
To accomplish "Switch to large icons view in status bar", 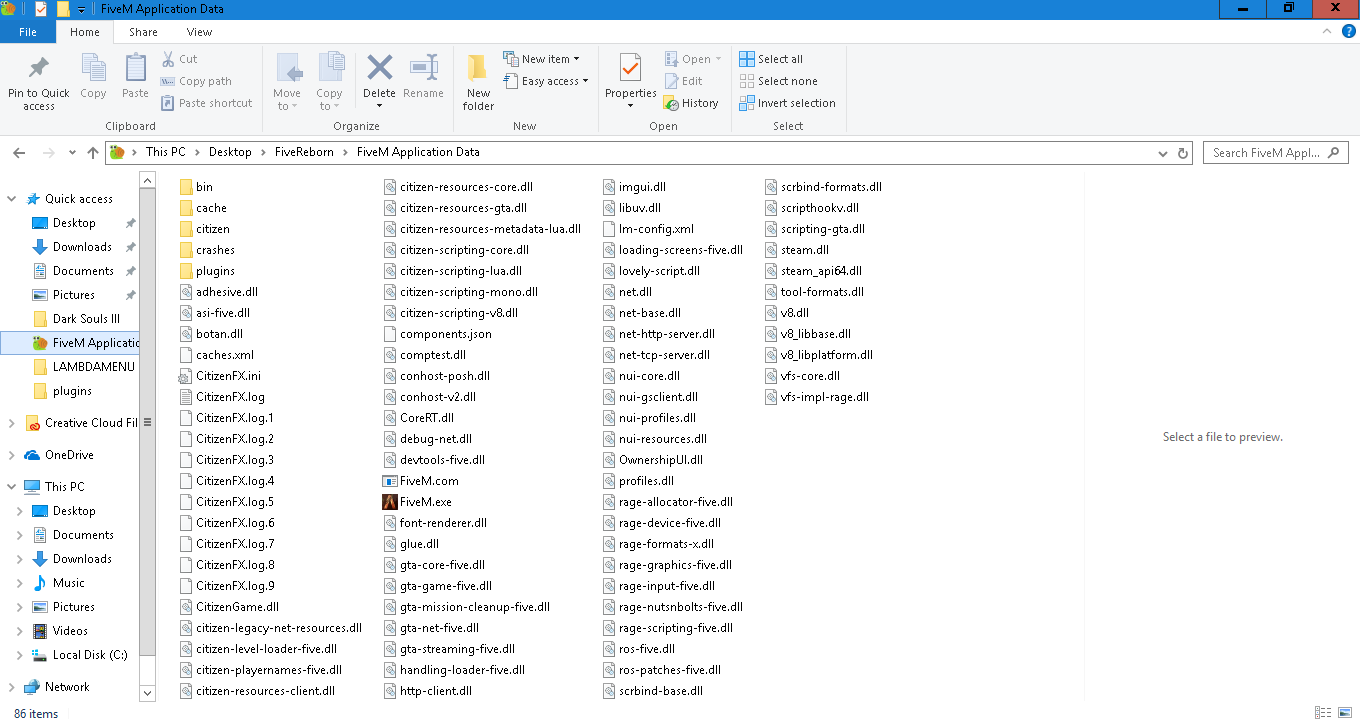I will click(x=1345, y=713).
